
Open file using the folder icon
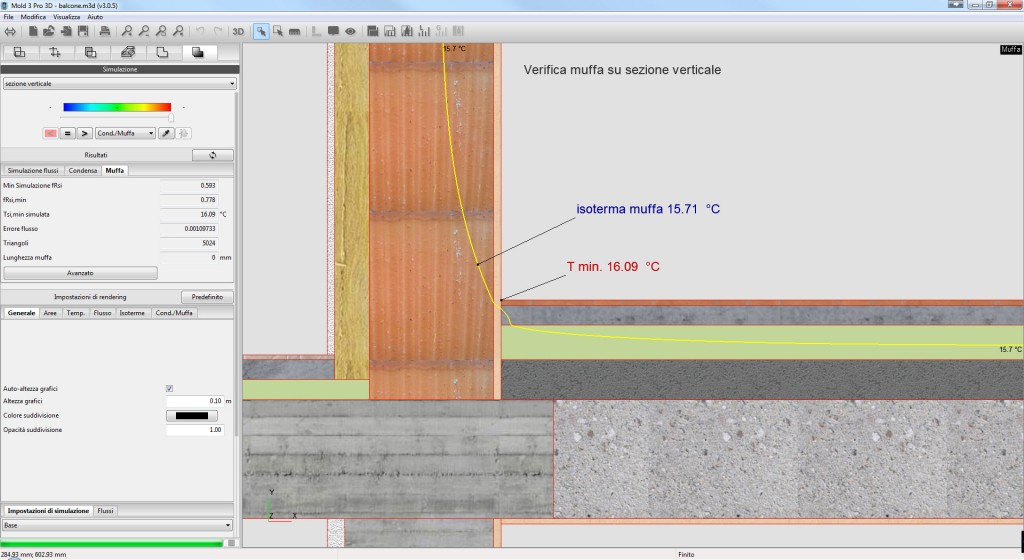pos(49,31)
